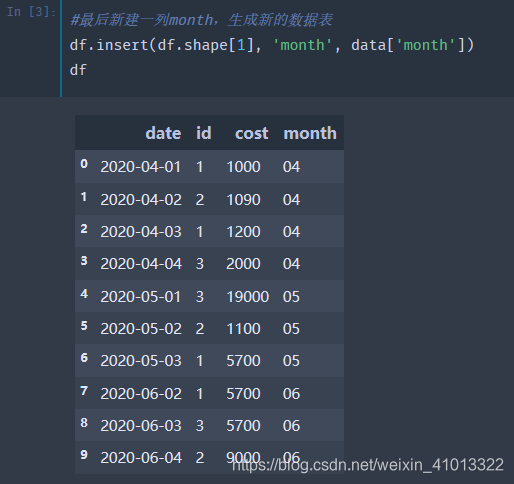Image resolution: width=514 pixels, height=484 pixels.
Task: Click the 'month' column header
Action: point(310,133)
